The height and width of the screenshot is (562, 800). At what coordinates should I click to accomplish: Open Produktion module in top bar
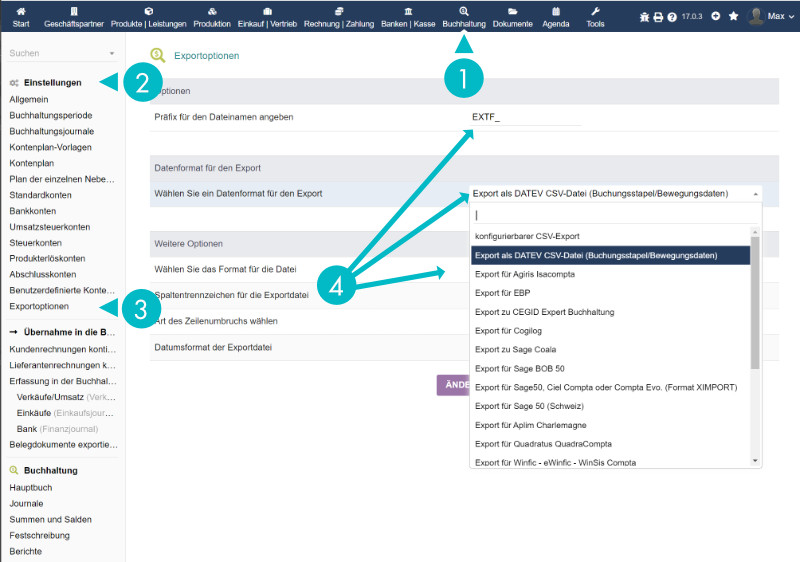[x=212, y=17]
